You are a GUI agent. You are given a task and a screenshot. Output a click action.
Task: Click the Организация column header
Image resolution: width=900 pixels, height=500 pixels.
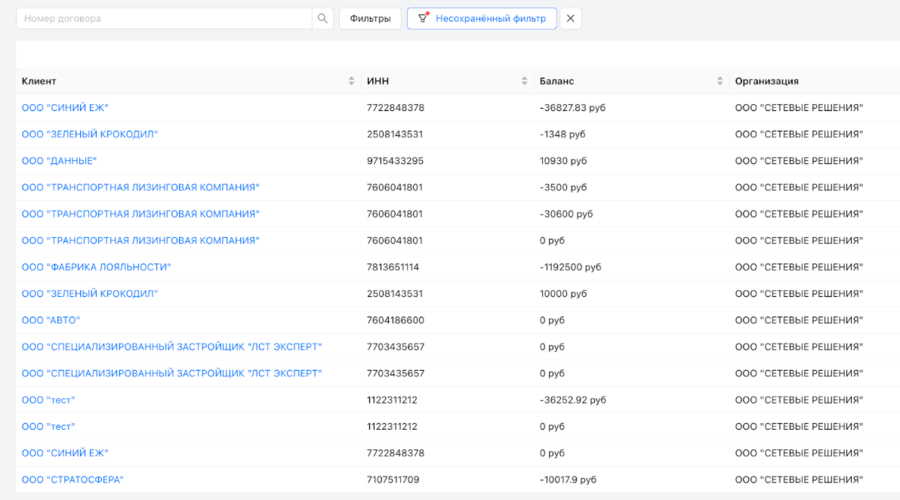click(x=767, y=81)
